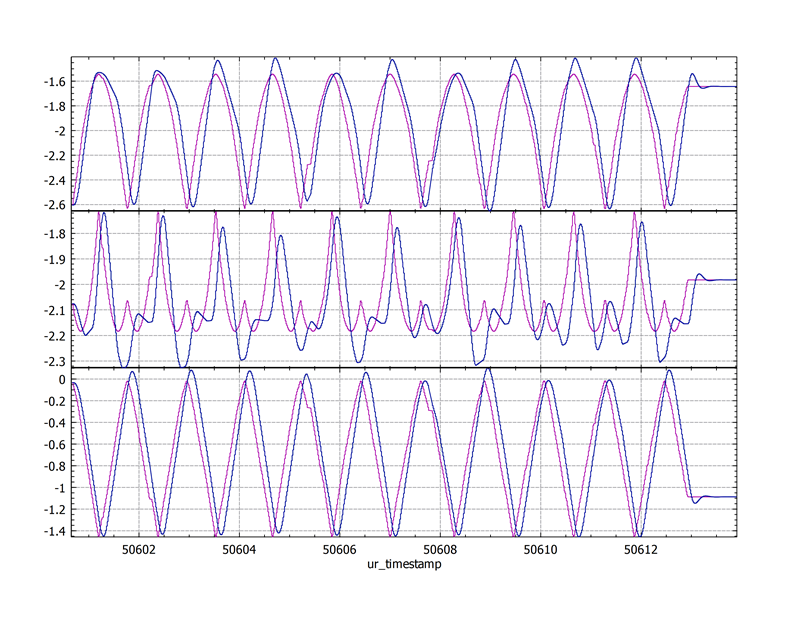Screen dimensions: 800x618
Task: Click the -0.2 tick label, bottom plot
Action: [55, 401]
